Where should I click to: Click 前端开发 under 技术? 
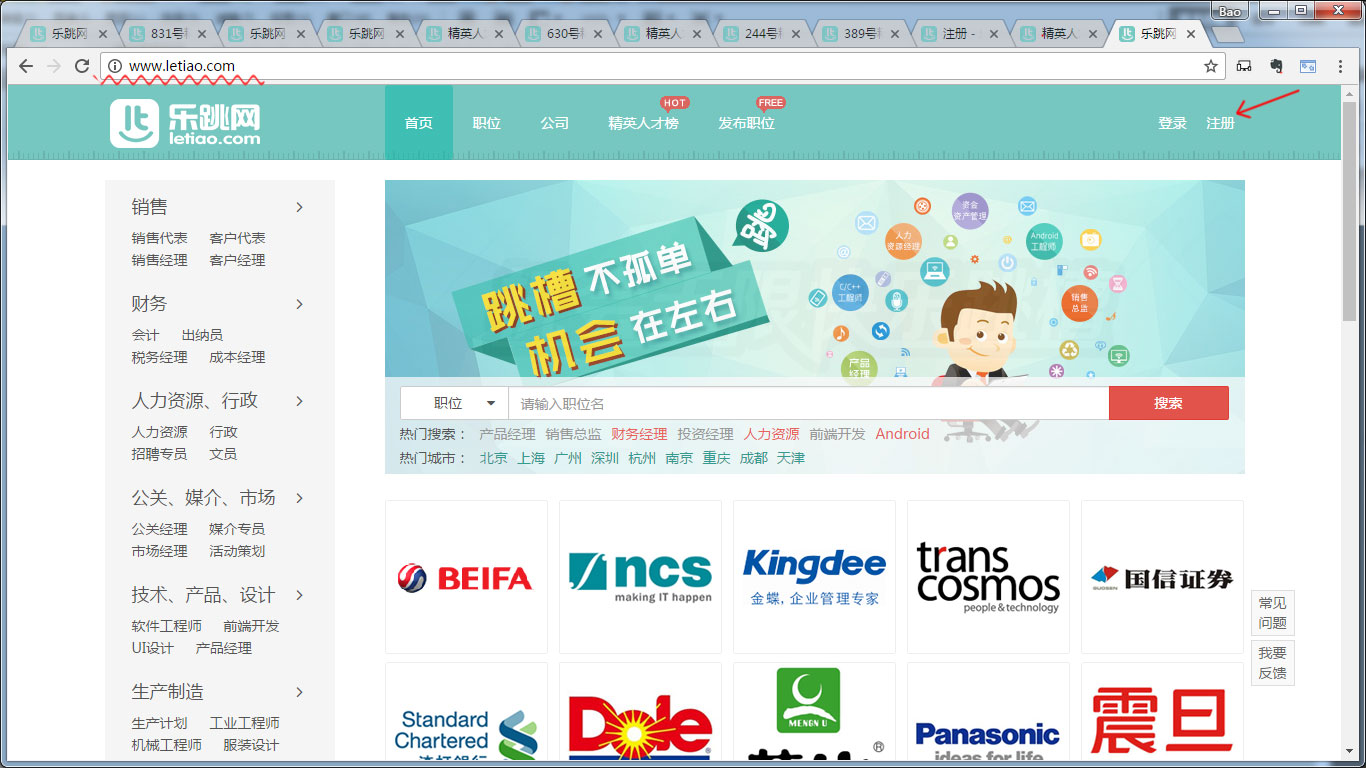pyautogui.click(x=251, y=626)
